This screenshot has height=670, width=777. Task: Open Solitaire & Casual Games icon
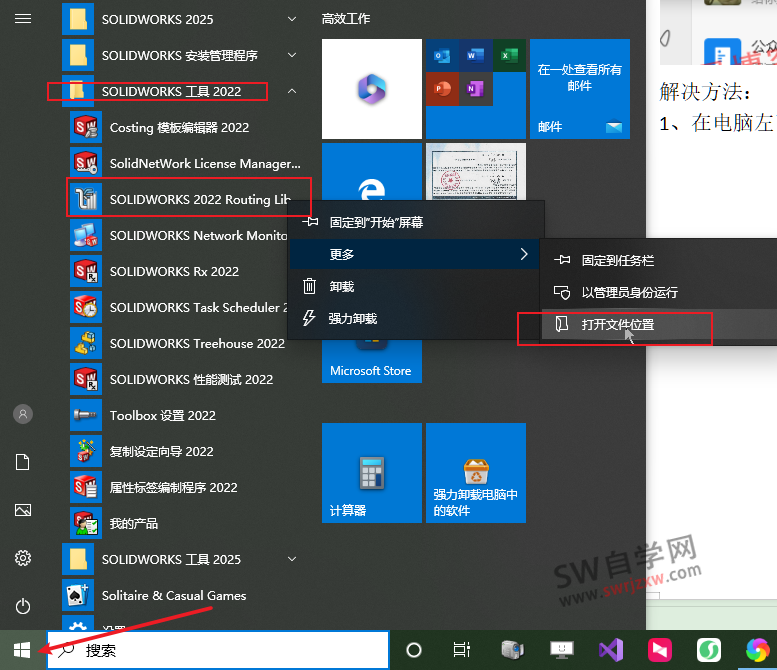[78, 595]
